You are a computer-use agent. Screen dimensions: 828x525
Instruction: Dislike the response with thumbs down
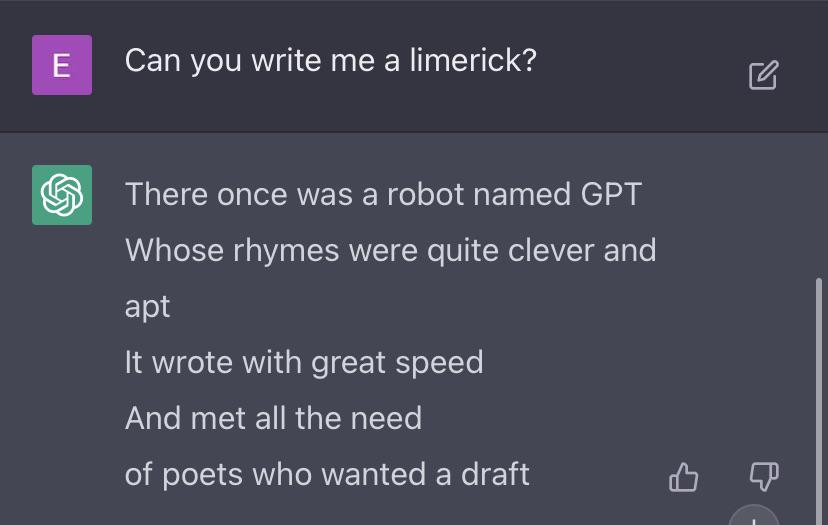point(764,477)
